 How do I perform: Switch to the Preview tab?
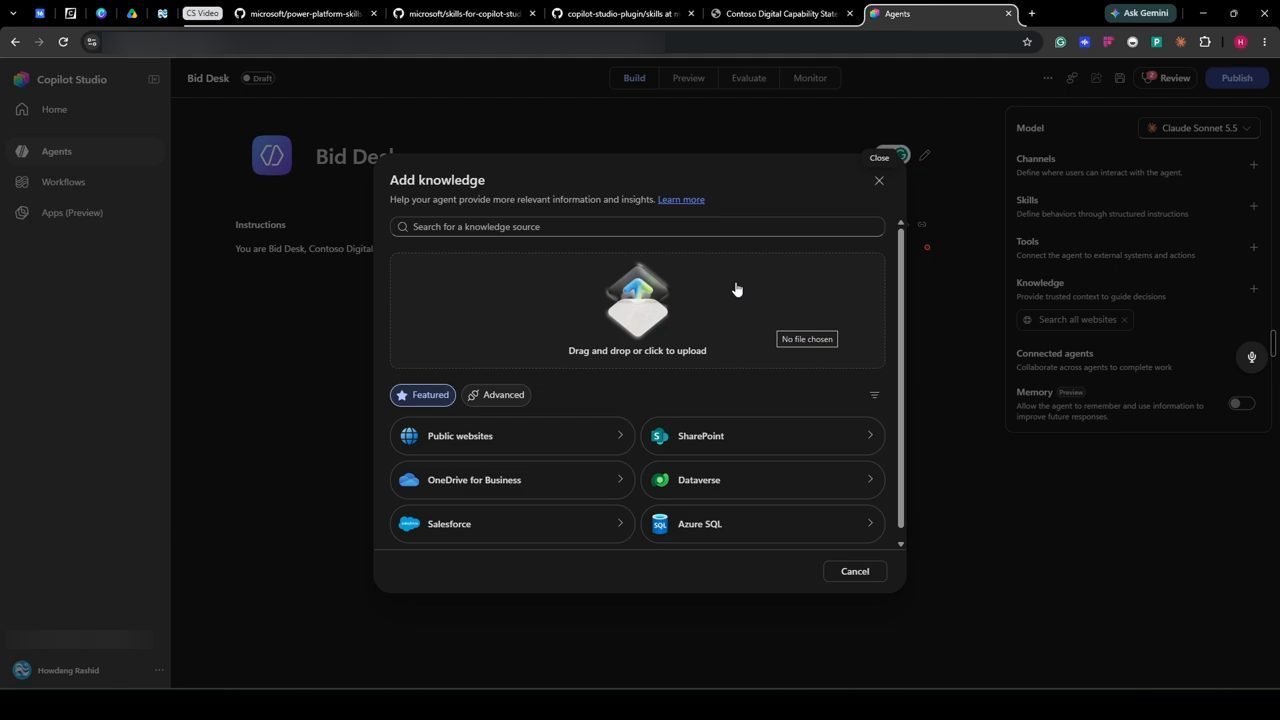(x=688, y=78)
